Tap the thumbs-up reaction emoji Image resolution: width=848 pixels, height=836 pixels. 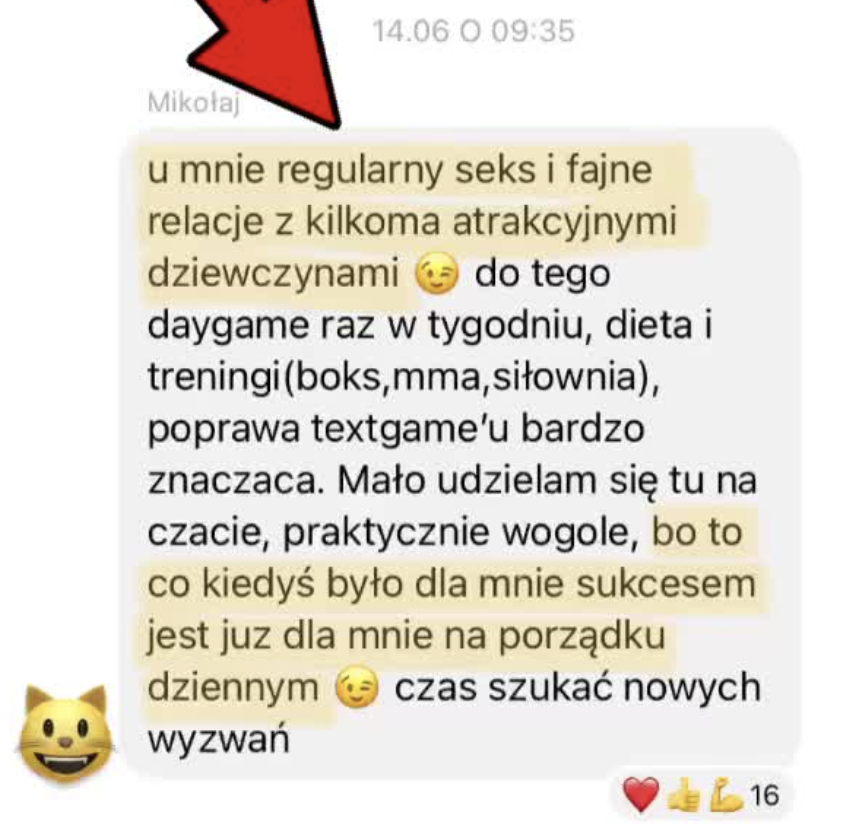[684, 795]
